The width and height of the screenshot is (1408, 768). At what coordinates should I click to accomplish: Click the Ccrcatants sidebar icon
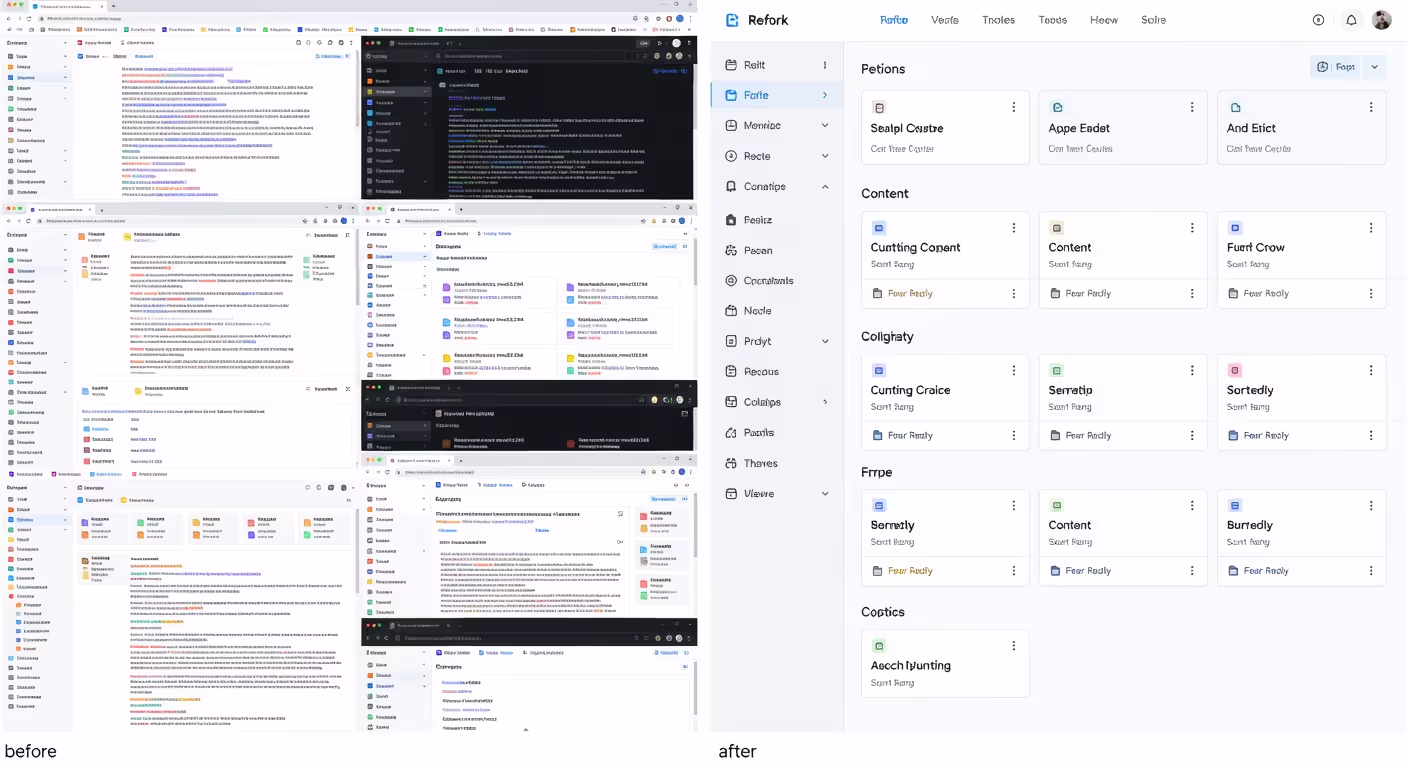coord(732,281)
